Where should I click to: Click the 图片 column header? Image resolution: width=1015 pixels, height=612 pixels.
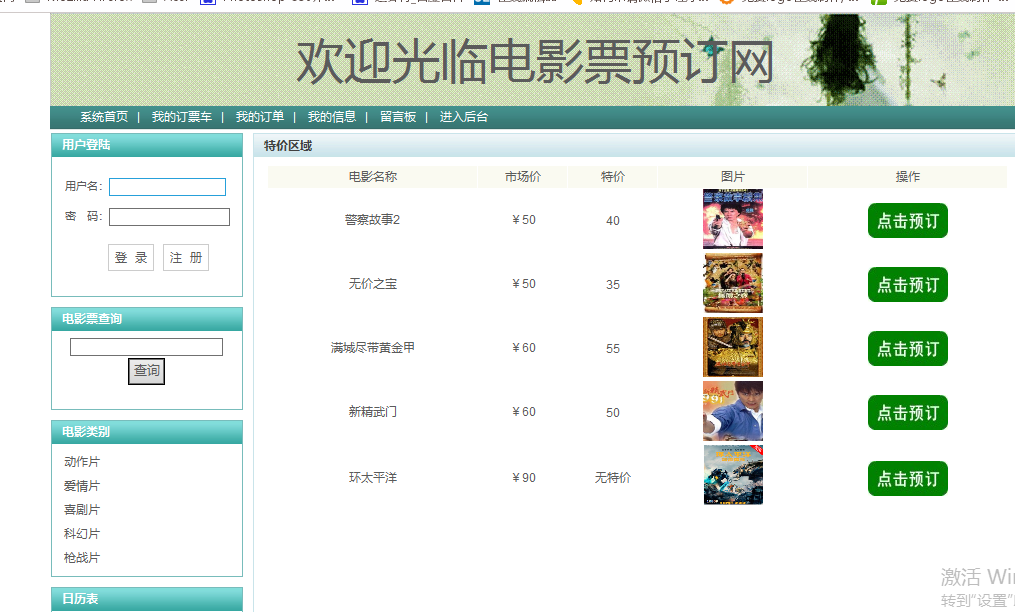733,177
